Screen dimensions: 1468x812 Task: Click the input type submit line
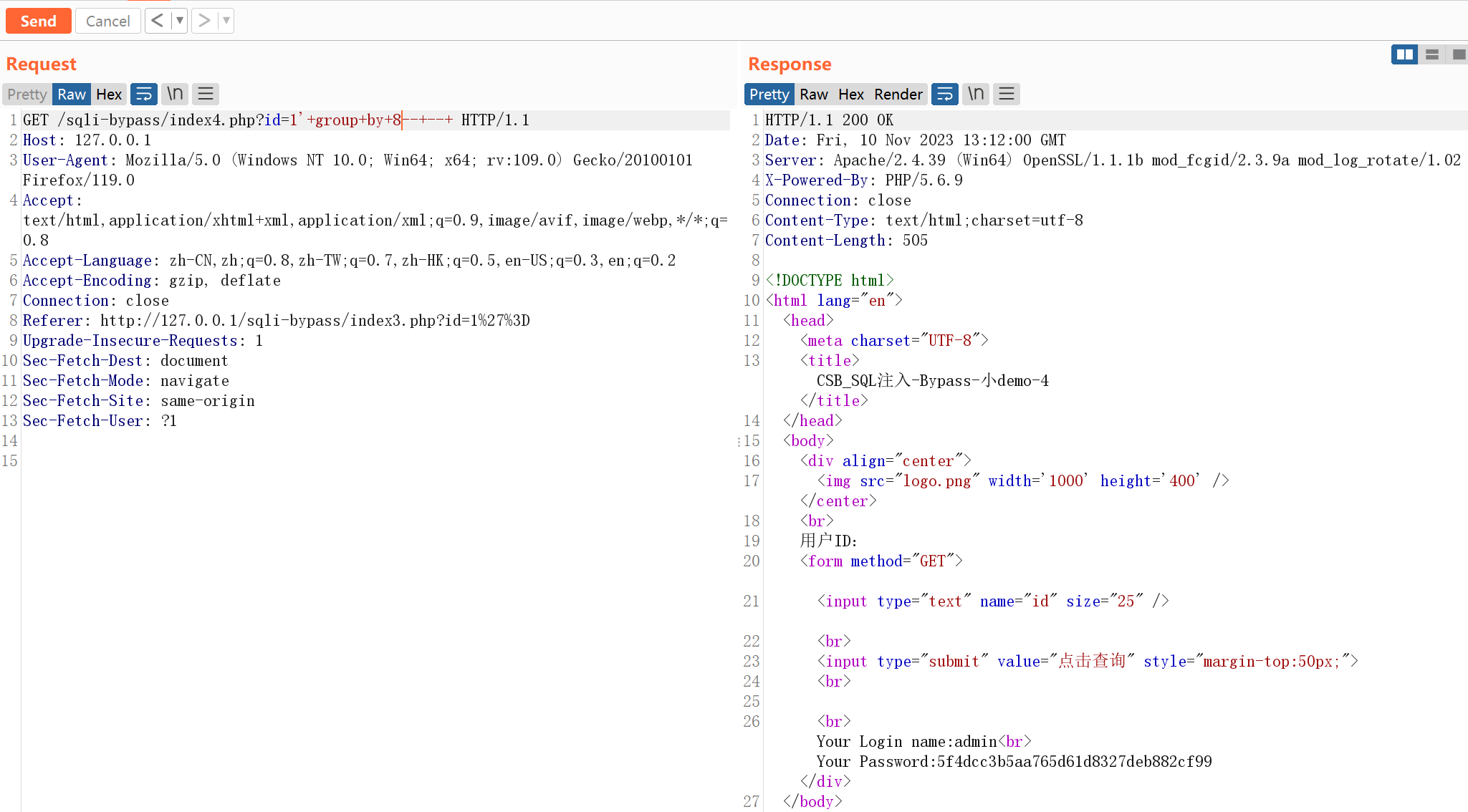pyautogui.click(x=1088, y=661)
